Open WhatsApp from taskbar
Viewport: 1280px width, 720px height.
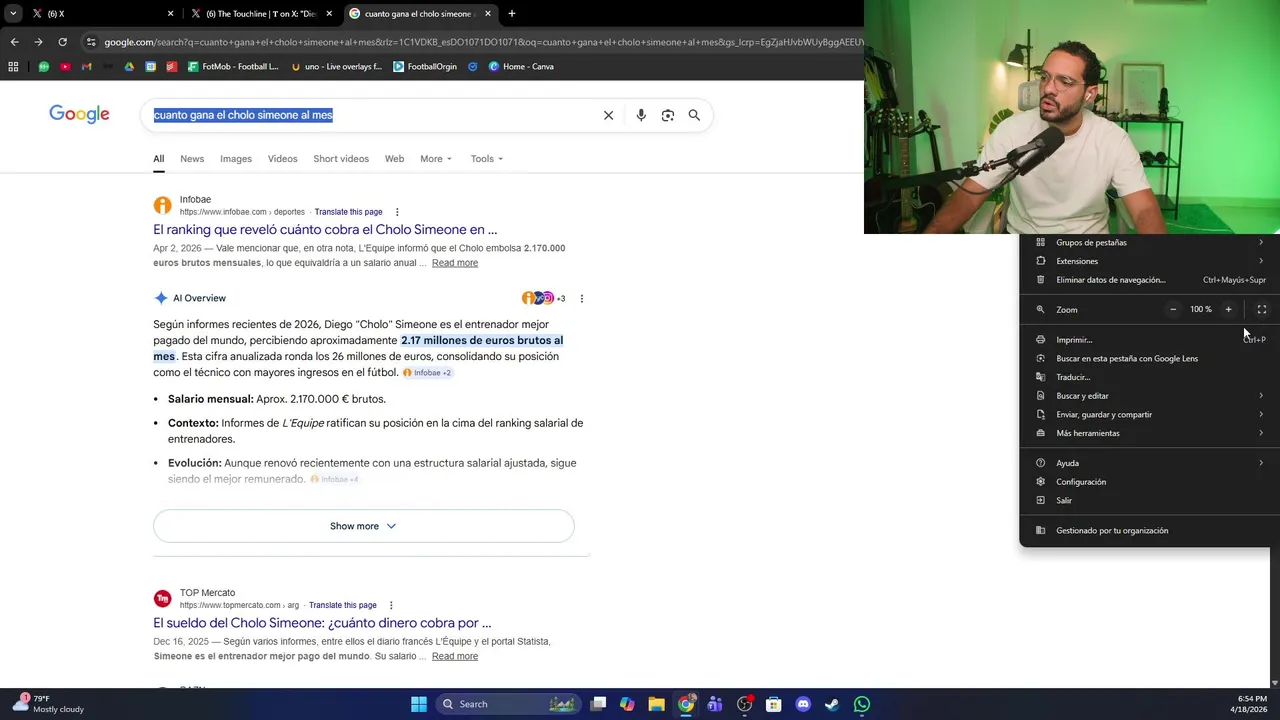(x=862, y=704)
